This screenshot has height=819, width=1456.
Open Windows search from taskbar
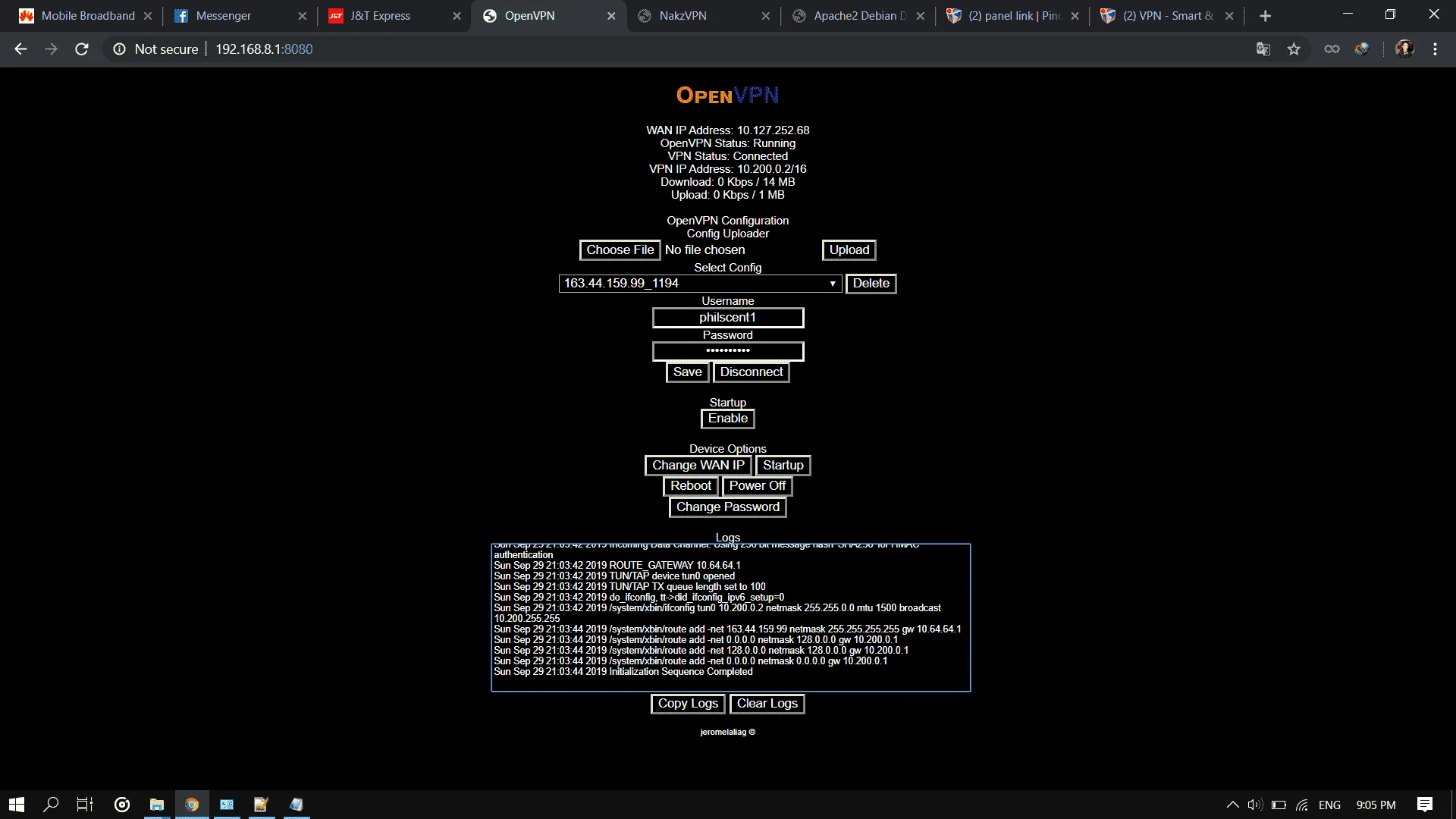(51, 805)
